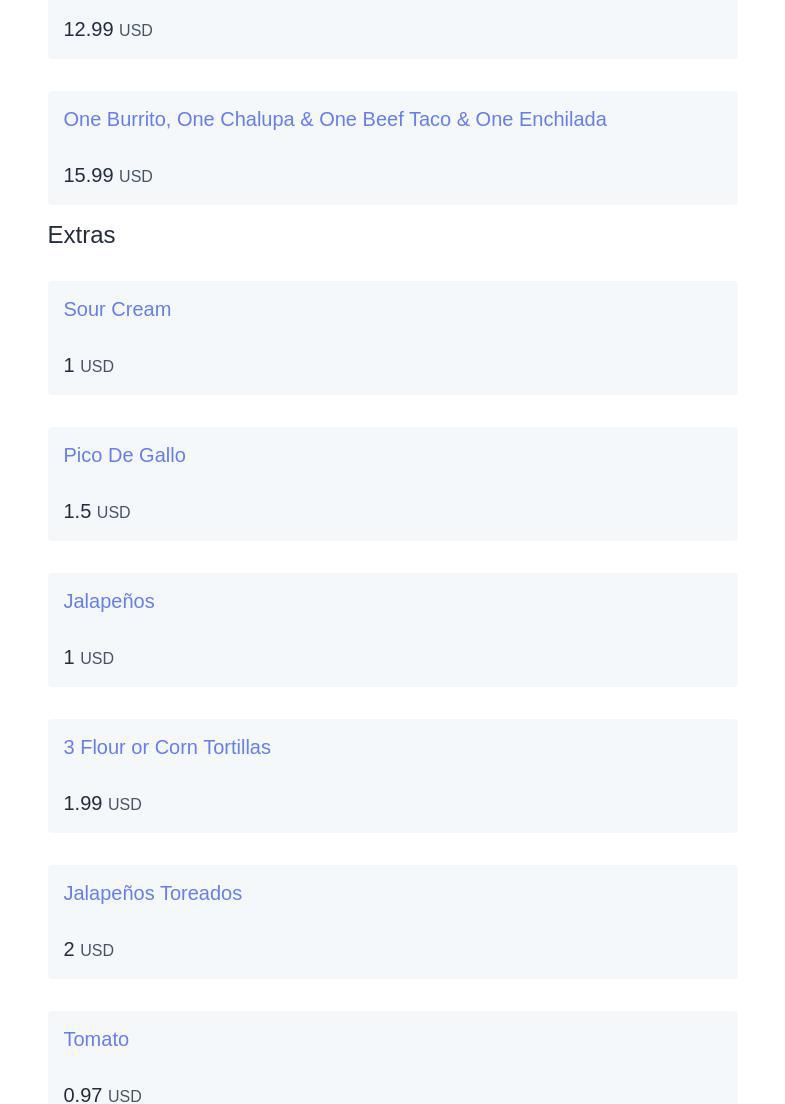This screenshot has width=785, height=1104.
Task: Click the 1.5 price for Pico De Gallo
Action: 77,511
